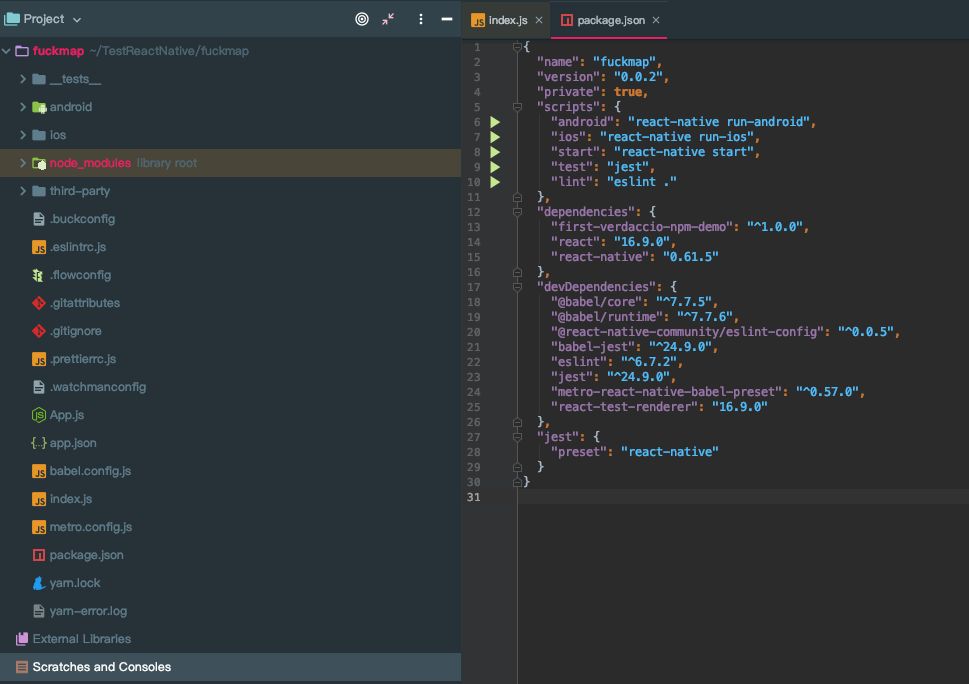This screenshot has height=684, width=969.
Task: Click the locate target icon in Project panel
Action: pyautogui.click(x=362, y=19)
